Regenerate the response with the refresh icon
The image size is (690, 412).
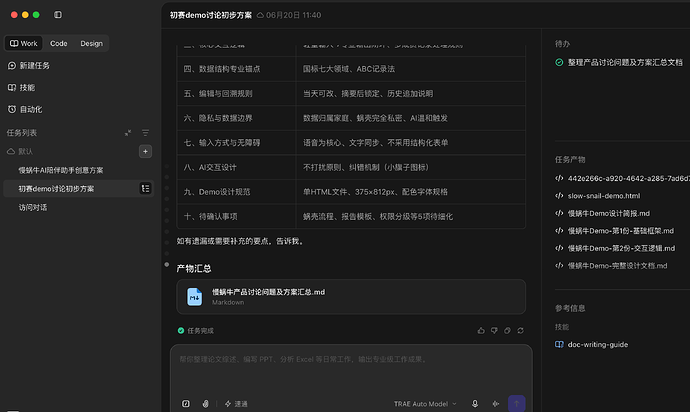coord(521,331)
